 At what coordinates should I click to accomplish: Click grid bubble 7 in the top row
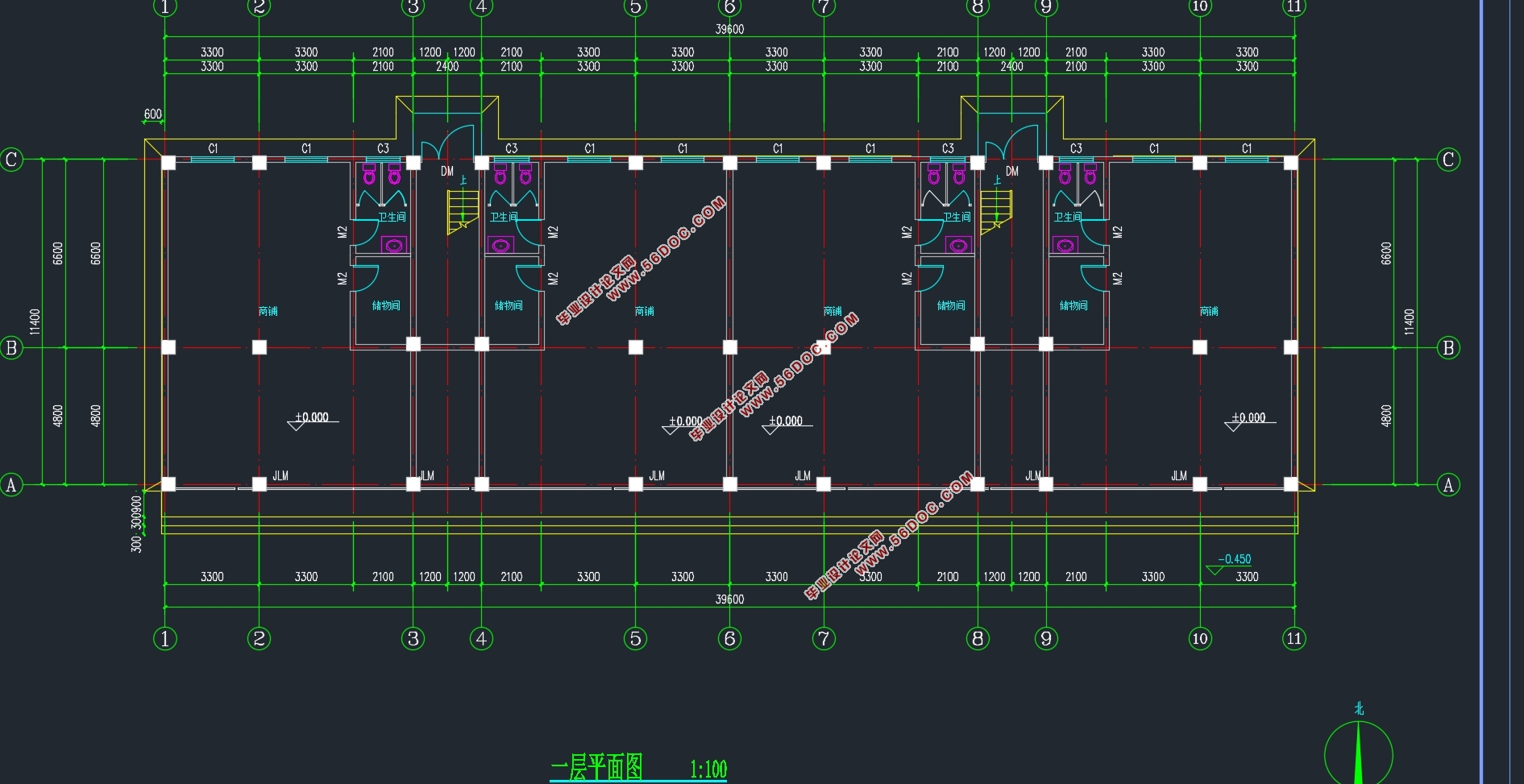point(823,7)
